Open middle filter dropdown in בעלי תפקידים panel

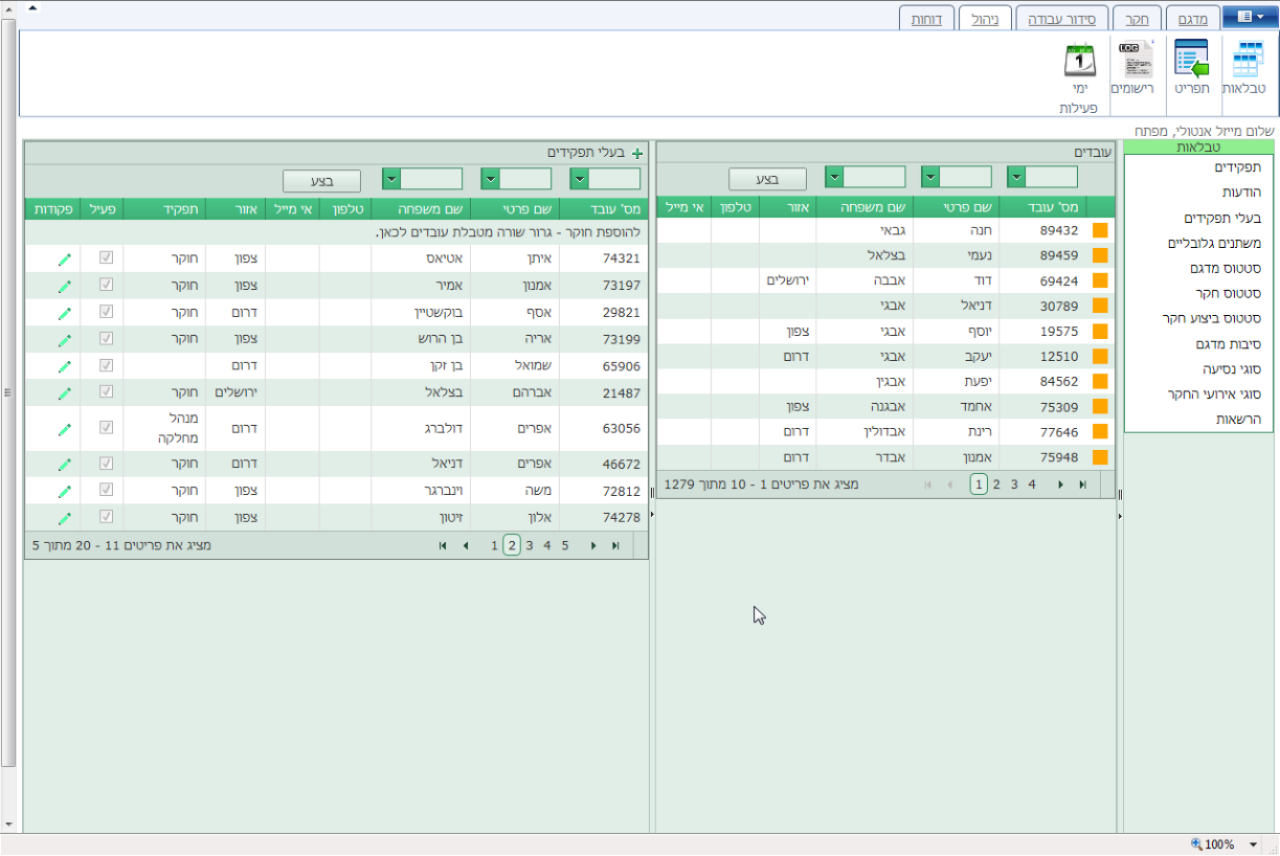click(490, 179)
